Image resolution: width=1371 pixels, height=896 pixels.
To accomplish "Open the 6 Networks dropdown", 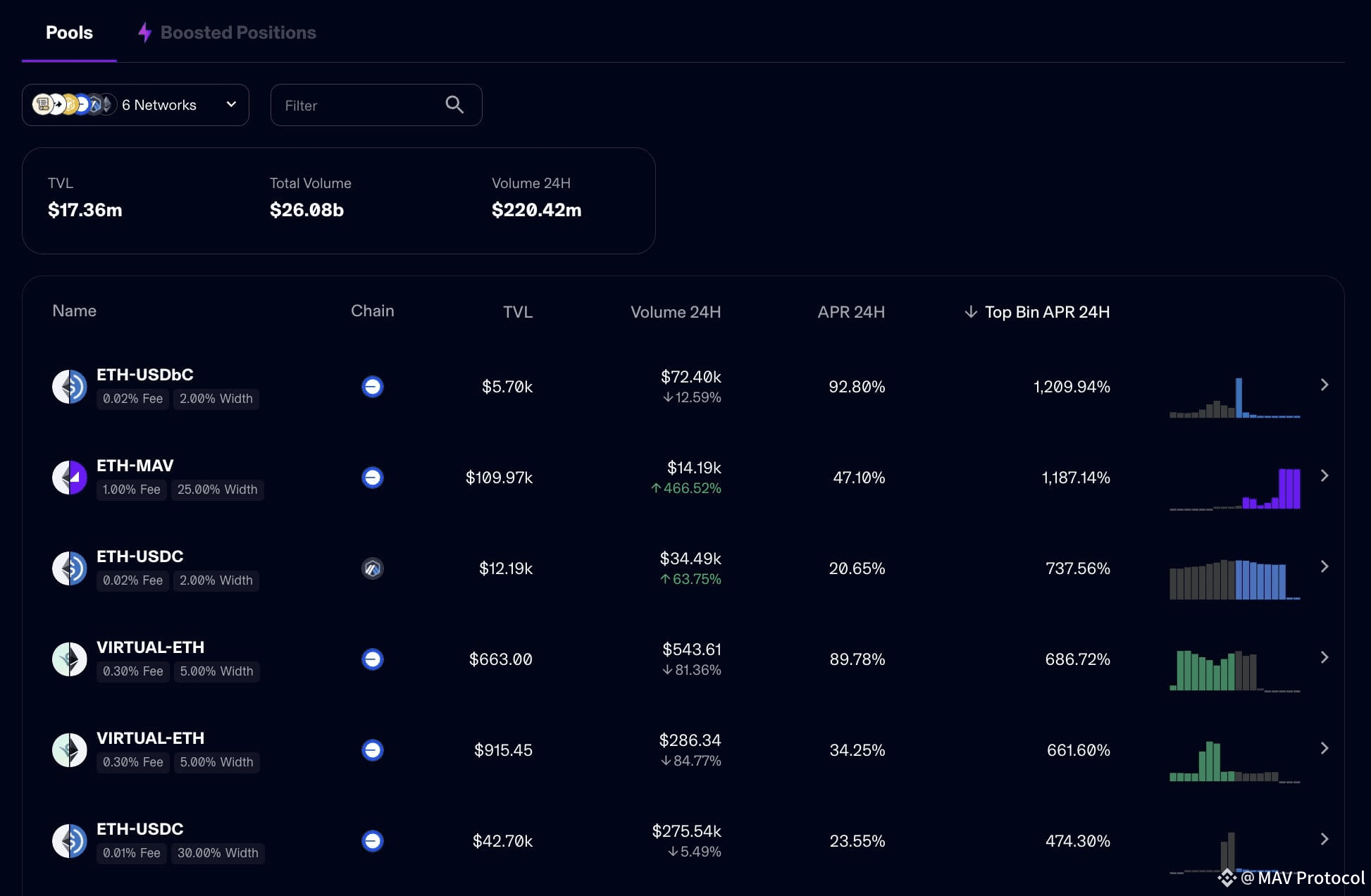I will coord(135,105).
